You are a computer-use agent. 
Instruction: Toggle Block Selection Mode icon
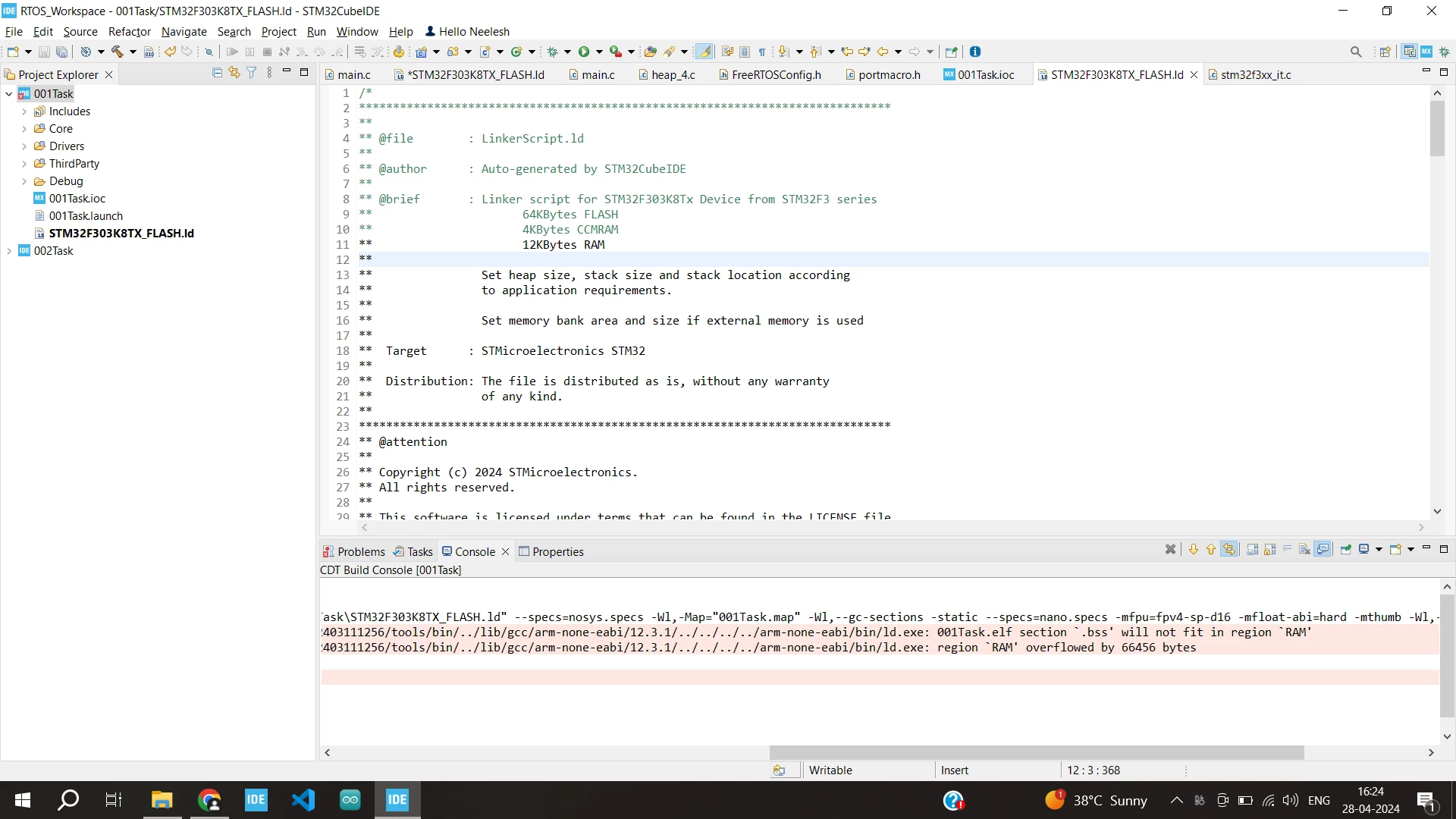(745, 52)
